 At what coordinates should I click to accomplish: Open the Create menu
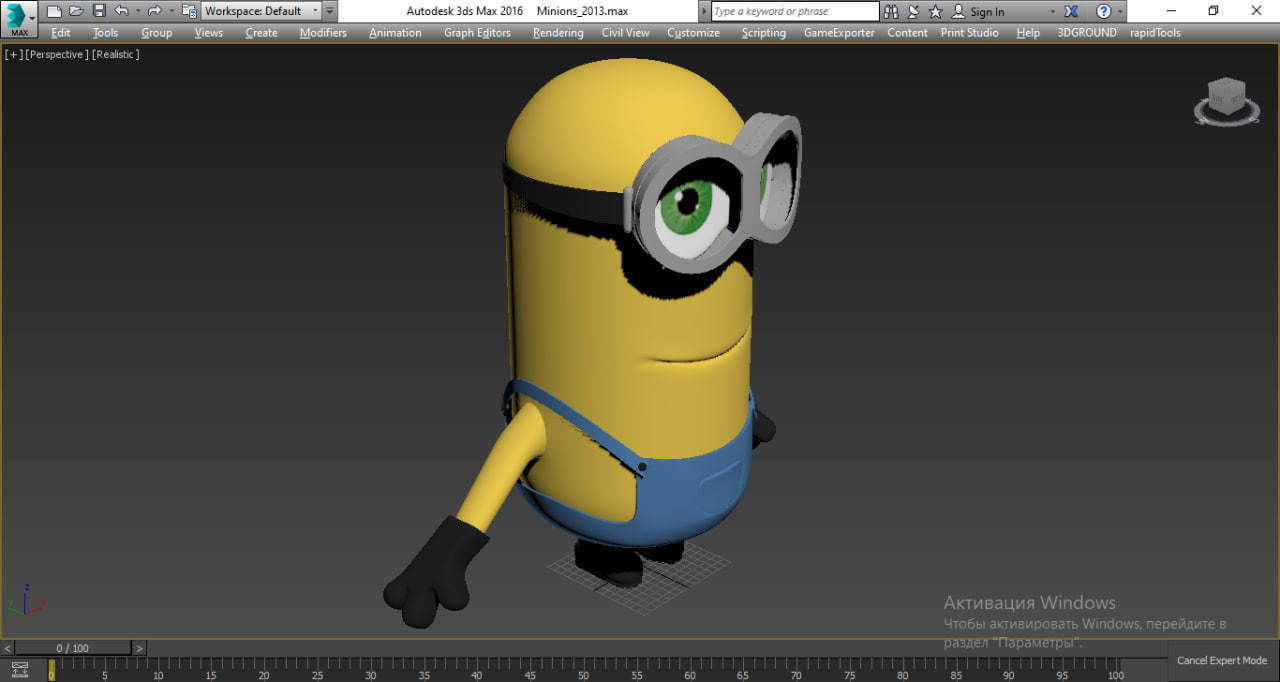(x=262, y=32)
